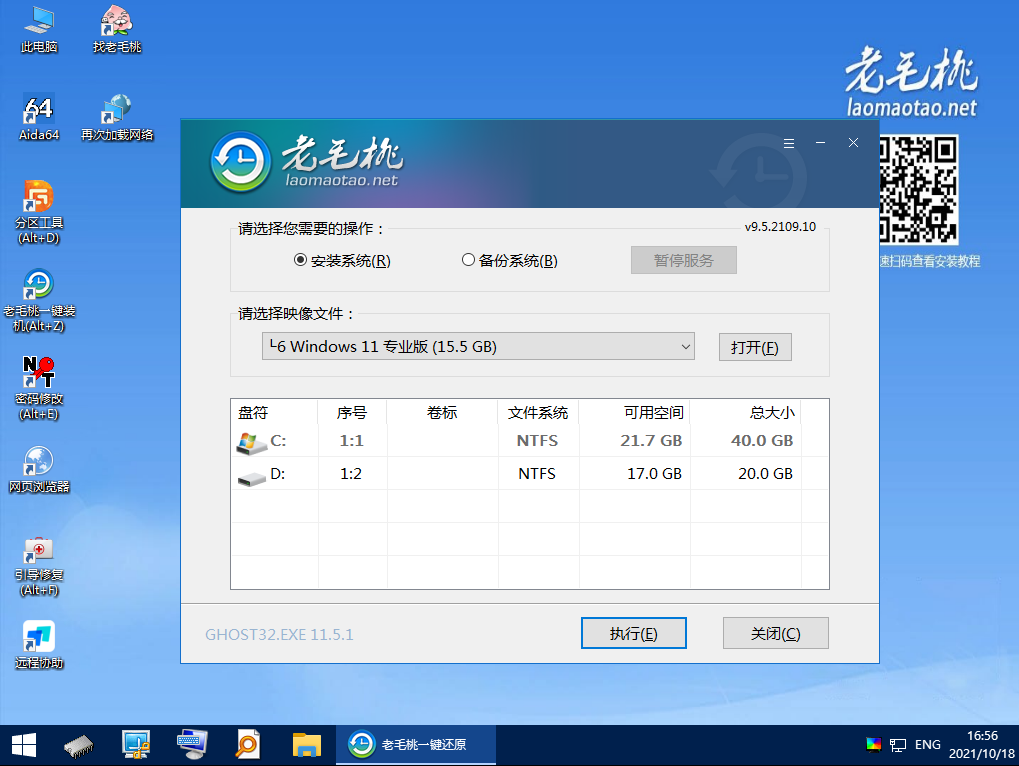Open the monitor with keyboard taskbar icon
1019x766 pixels.
click(192, 745)
